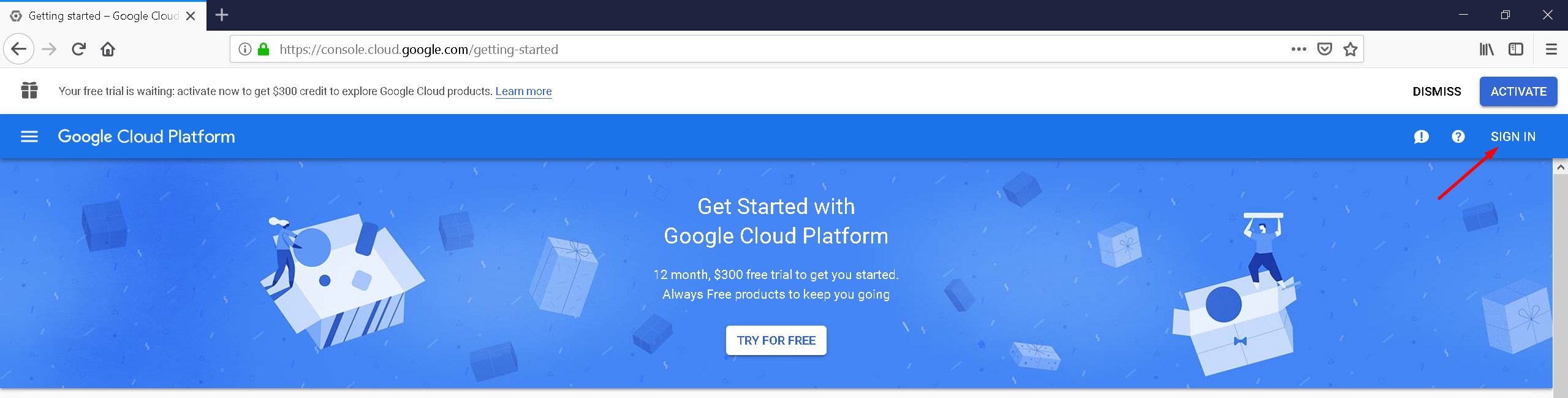Viewport: 1568px width, 398px height.
Task: Open the Firefox Library icon
Action: coord(1486,49)
